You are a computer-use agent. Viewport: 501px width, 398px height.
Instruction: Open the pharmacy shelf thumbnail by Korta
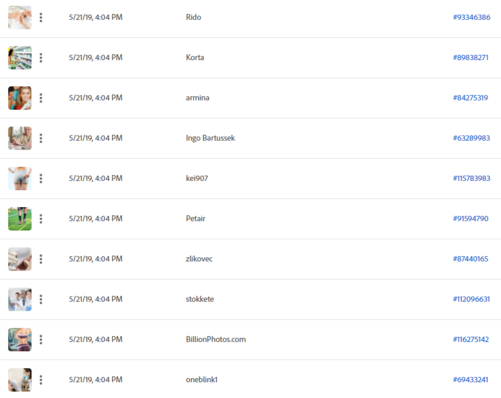tap(20, 58)
